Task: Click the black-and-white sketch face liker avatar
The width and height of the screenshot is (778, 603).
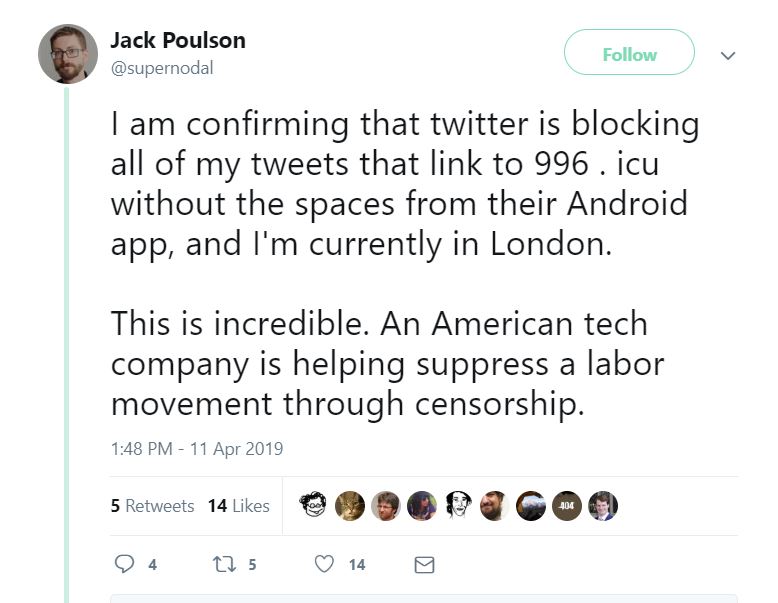Action: pos(458,506)
